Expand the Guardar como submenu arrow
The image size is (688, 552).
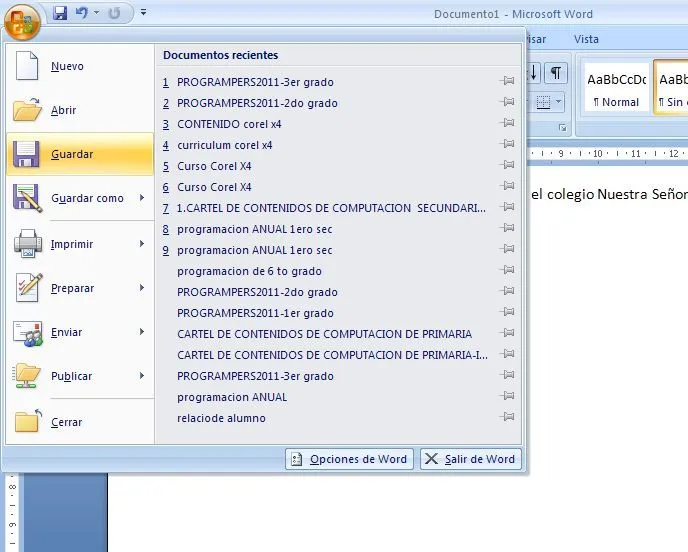point(142,198)
